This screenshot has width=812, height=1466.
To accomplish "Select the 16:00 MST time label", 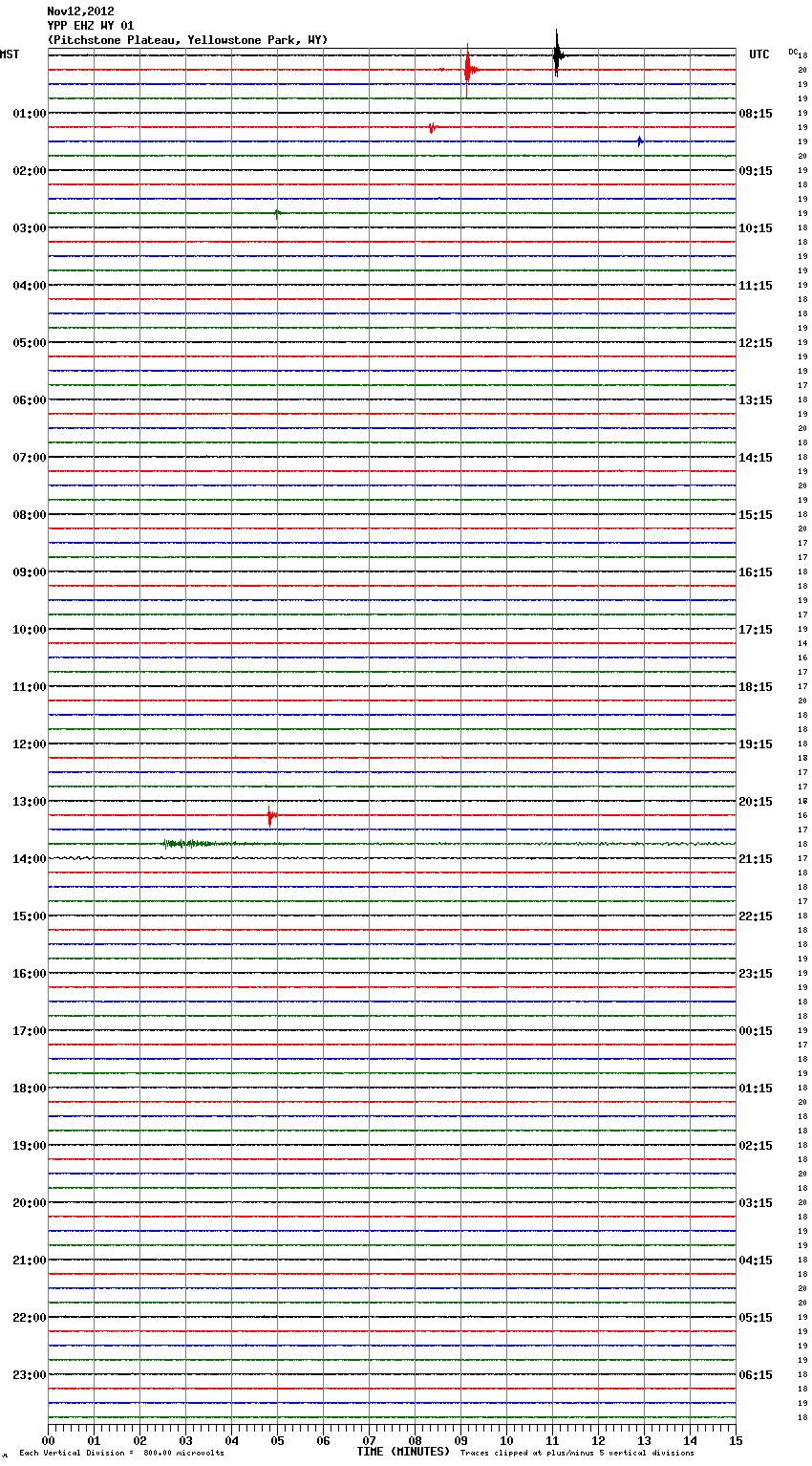I will click(30, 974).
